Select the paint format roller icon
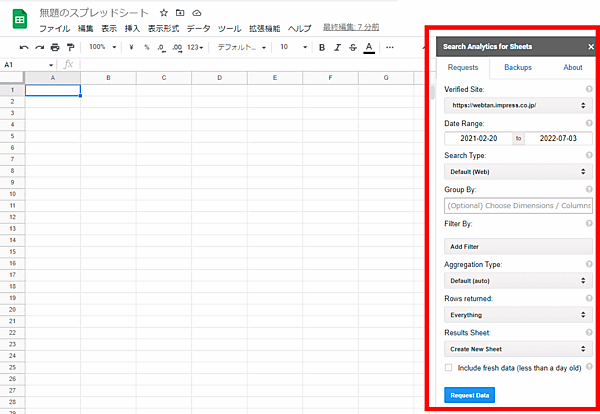This screenshot has height=414, width=600. click(x=70, y=47)
